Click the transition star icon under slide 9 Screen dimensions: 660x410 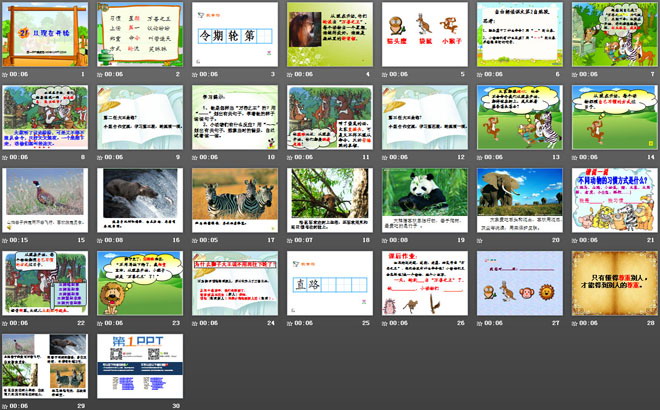100,157
